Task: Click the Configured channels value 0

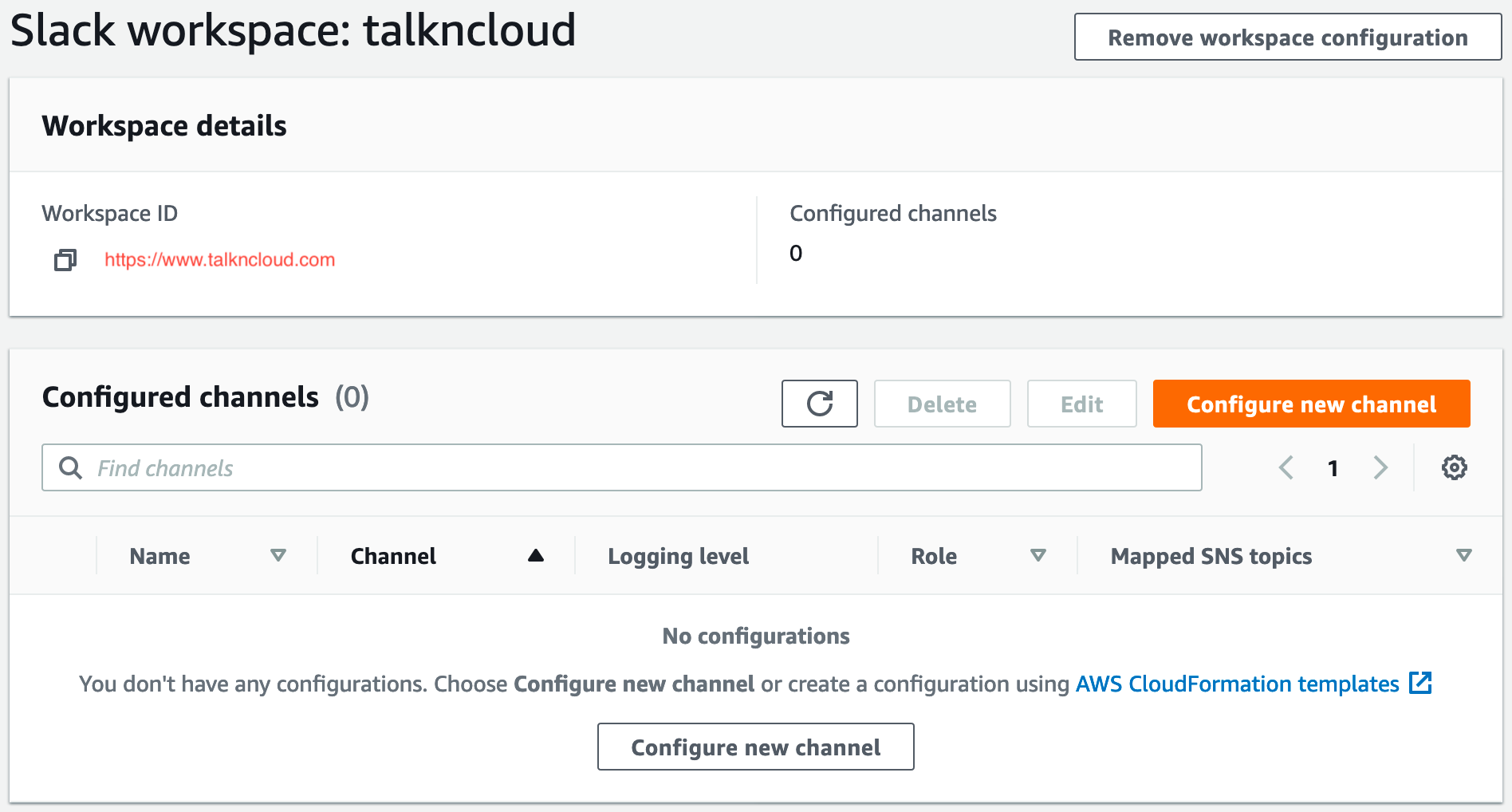Action: click(796, 253)
